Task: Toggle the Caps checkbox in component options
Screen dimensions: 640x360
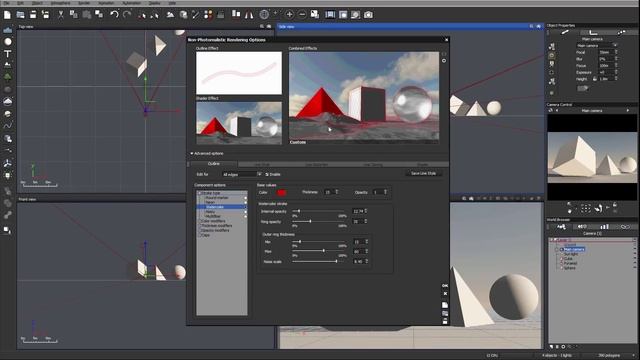Action: [x=200, y=235]
